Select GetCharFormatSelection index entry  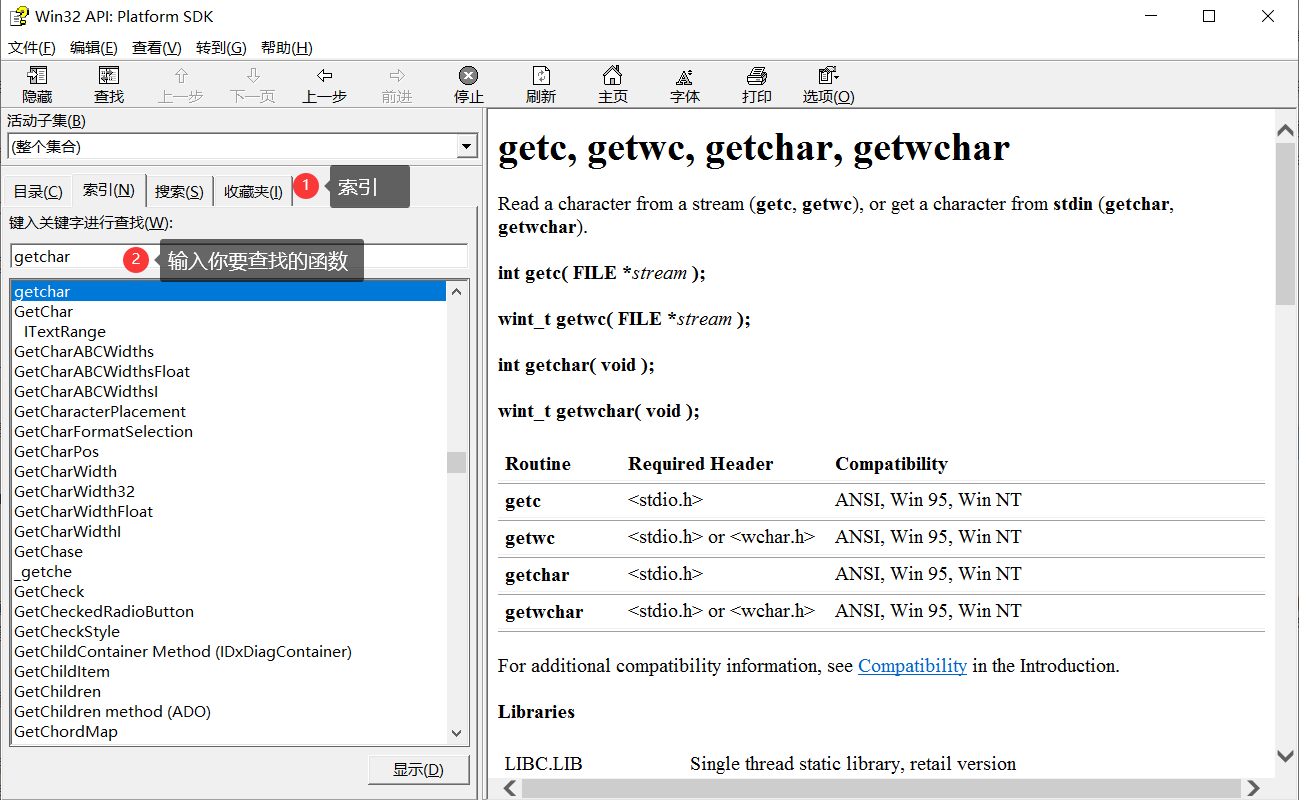pyautogui.click(x=104, y=432)
